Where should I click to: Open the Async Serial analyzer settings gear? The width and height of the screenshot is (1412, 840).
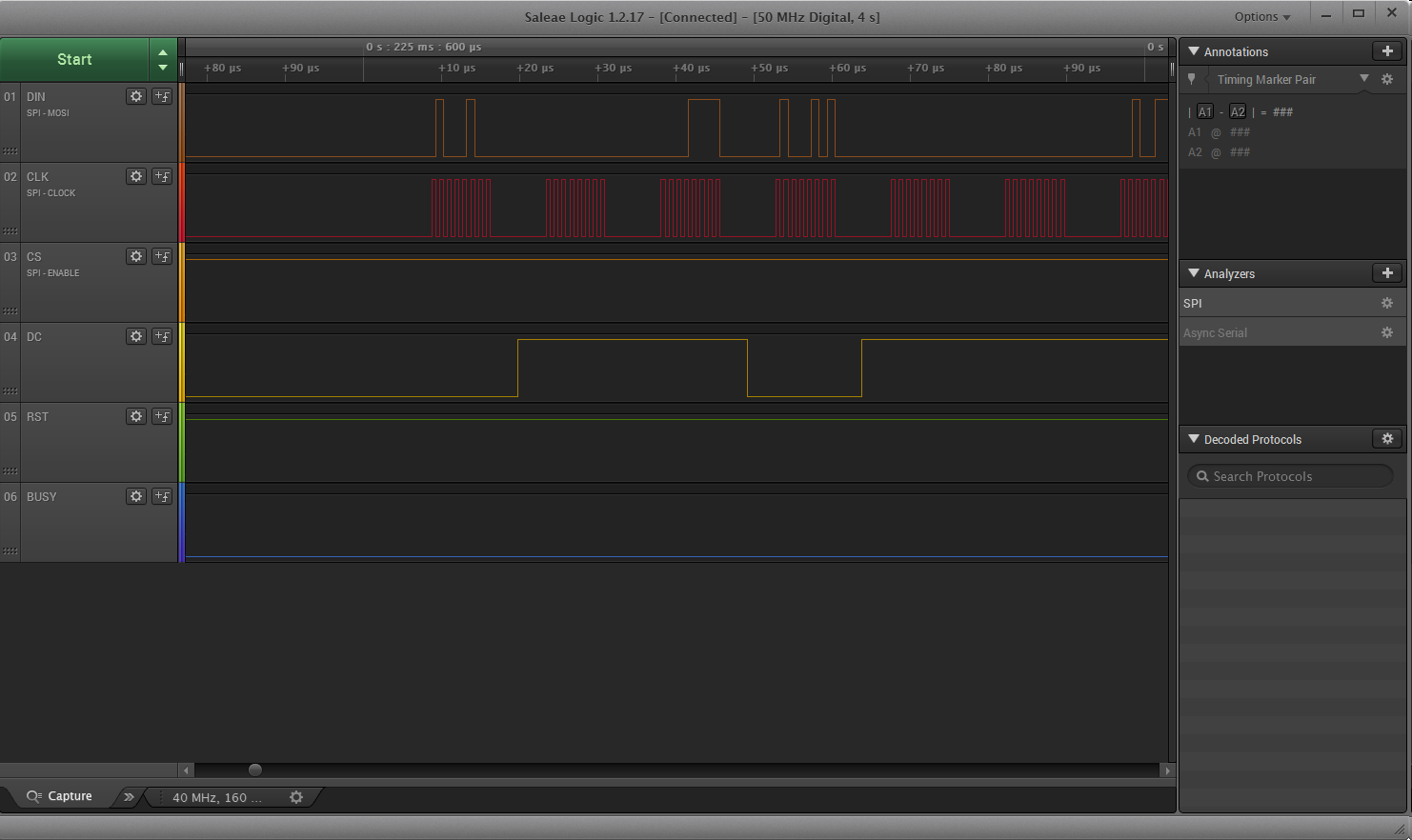coord(1387,331)
